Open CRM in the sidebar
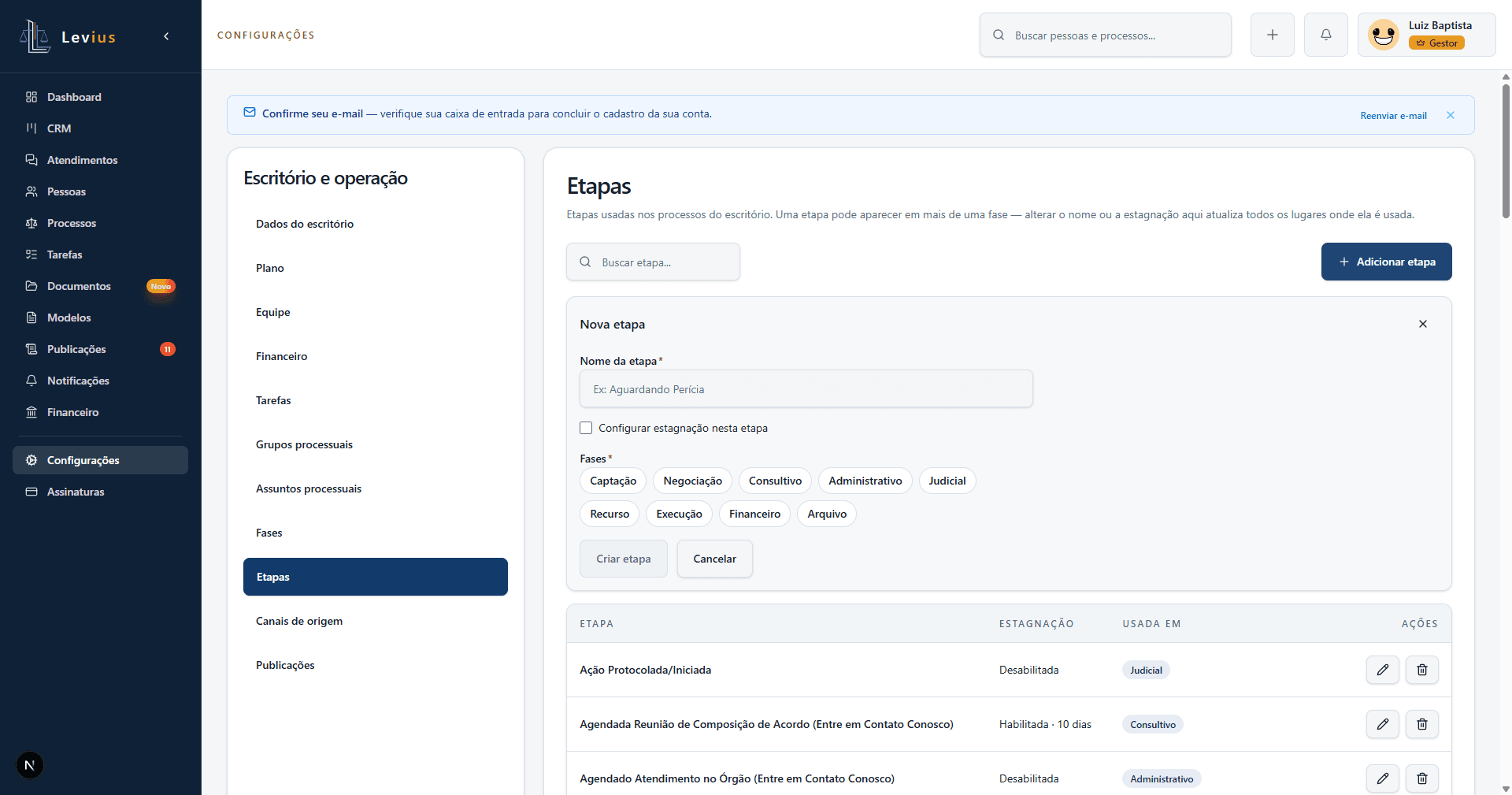1512x795 pixels. [x=100, y=128]
